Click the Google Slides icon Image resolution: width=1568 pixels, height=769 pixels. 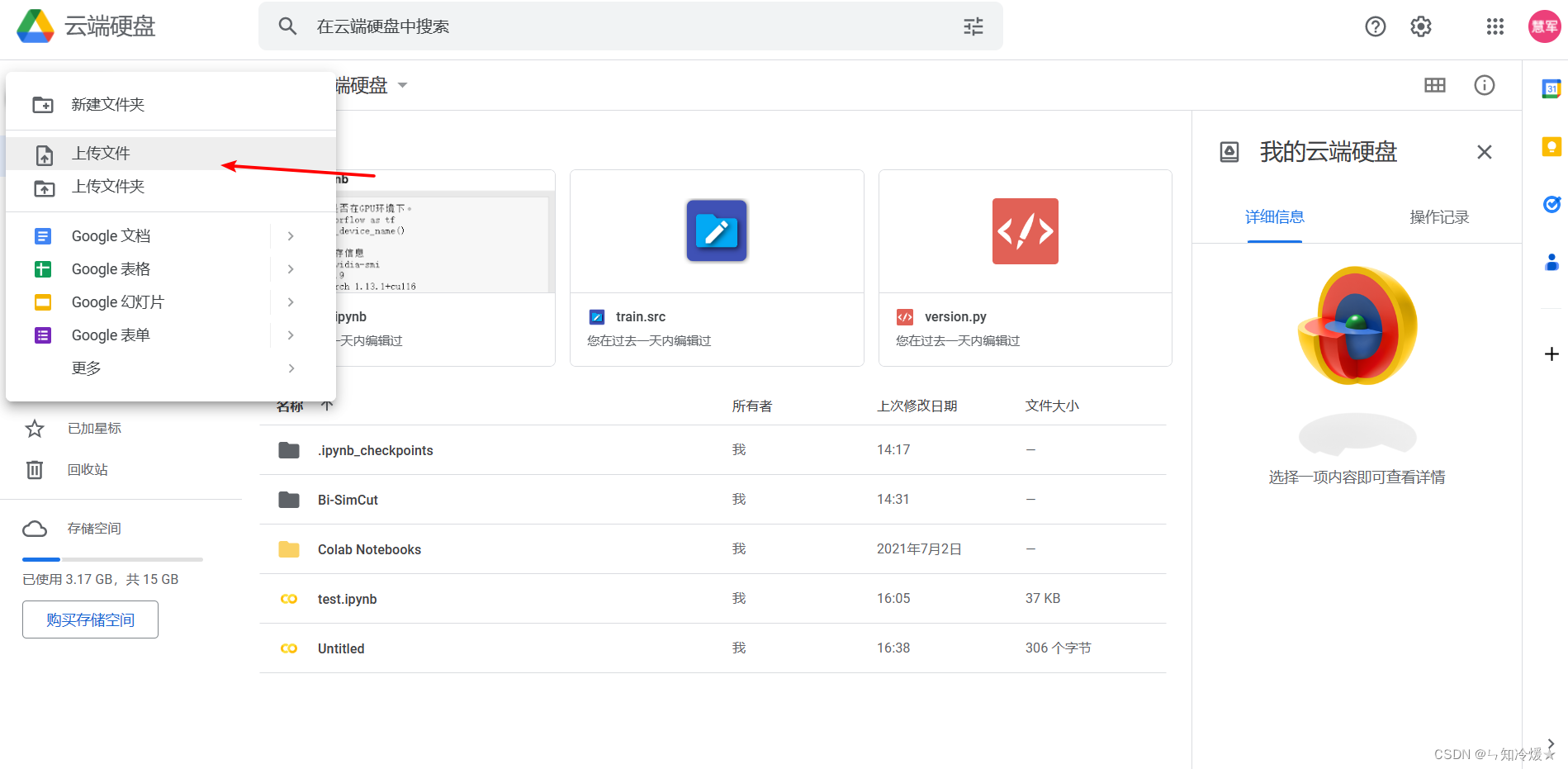coord(43,302)
